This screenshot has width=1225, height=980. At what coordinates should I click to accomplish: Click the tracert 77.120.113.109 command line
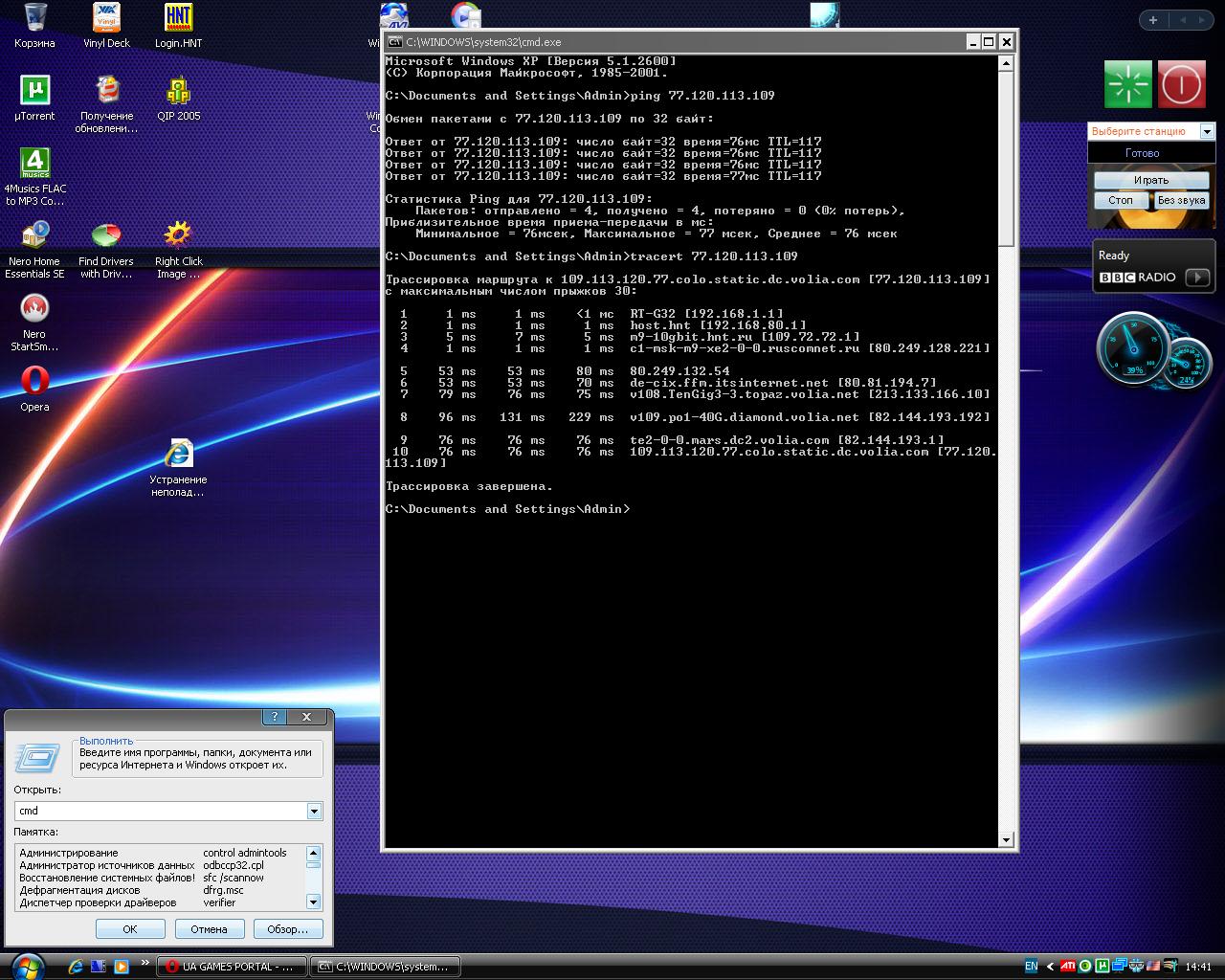(x=591, y=256)
